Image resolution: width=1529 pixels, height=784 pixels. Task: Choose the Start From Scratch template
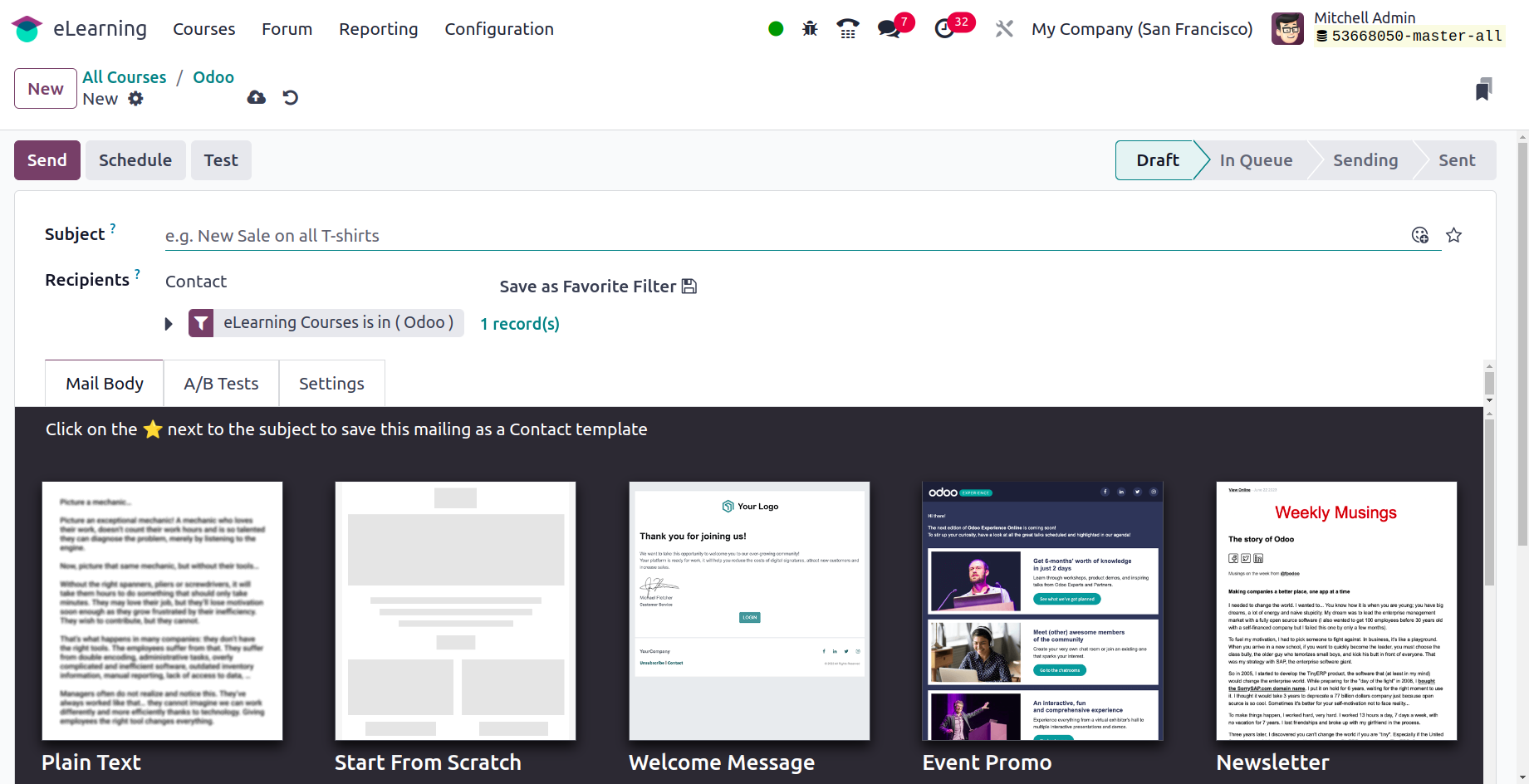pos(455,611)
